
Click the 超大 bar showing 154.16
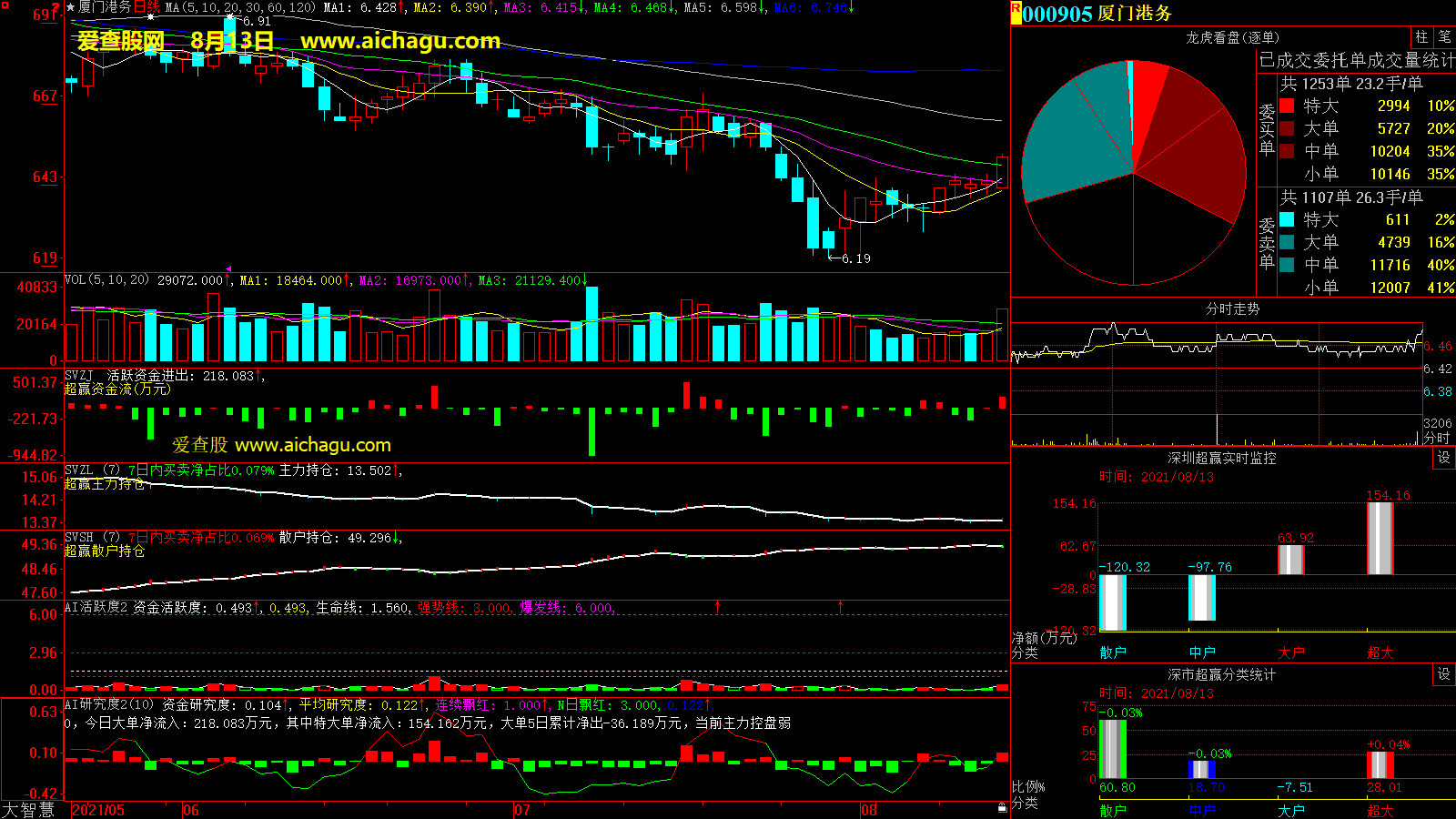(1380, 538)
